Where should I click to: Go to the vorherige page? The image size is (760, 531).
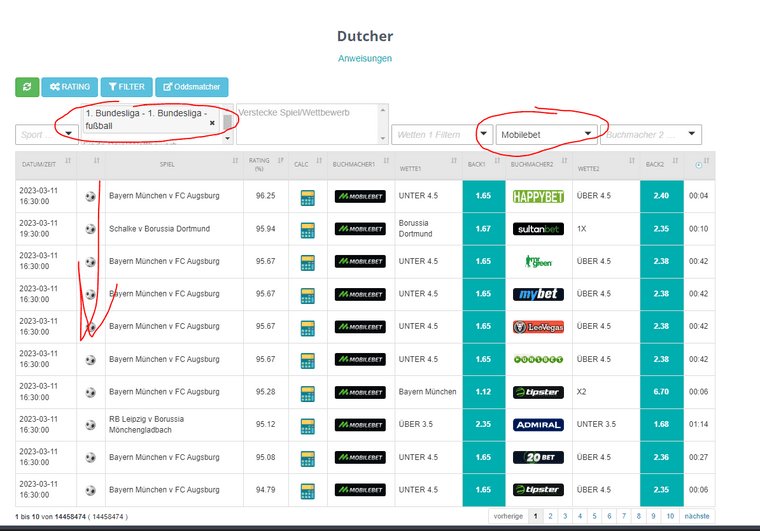[x=508, y=516]
